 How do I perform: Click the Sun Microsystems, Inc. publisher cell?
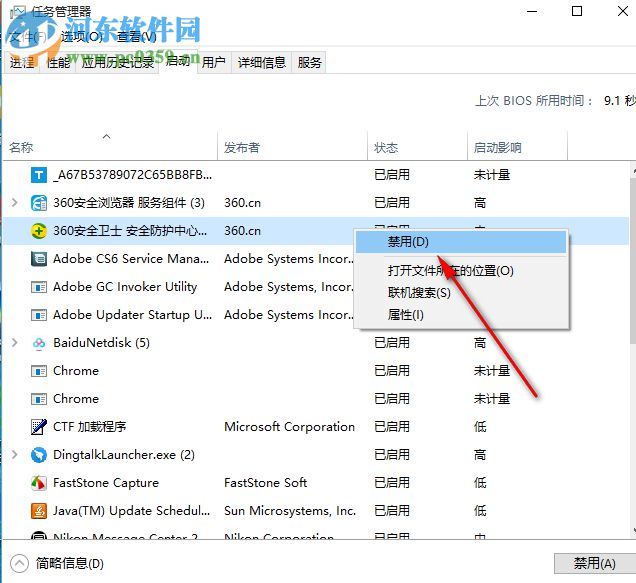(290, 511)
